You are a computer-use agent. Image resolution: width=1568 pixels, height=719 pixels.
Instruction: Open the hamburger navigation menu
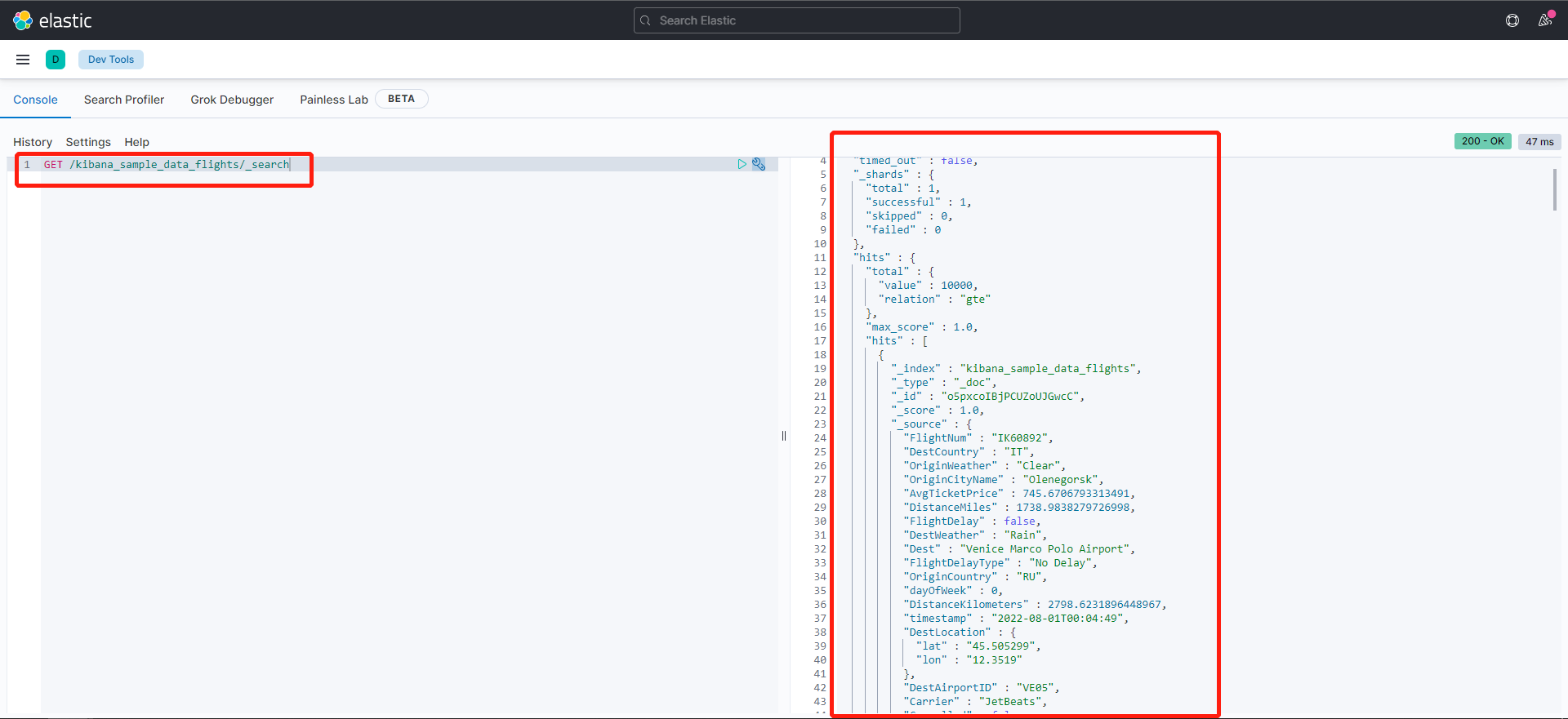coord(23,60)
